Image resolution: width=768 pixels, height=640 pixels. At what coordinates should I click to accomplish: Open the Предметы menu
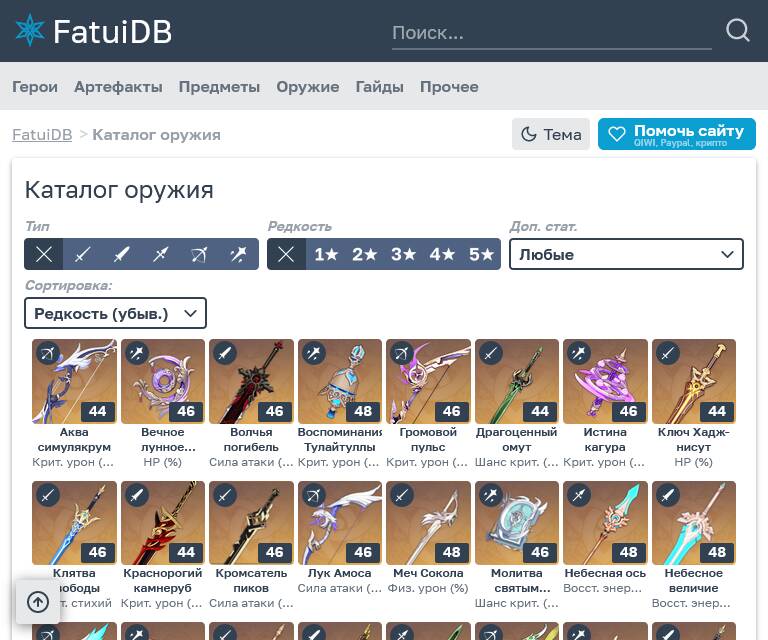219,87
